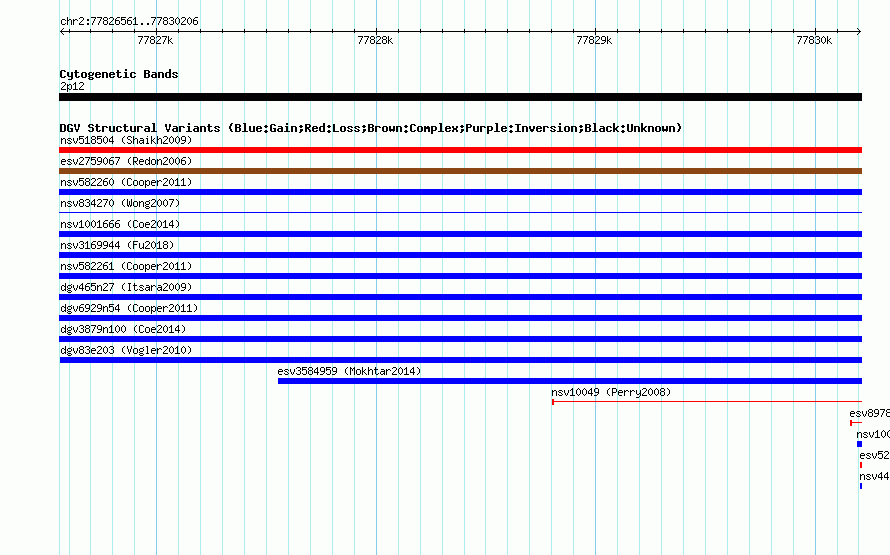Click the 77827k ruler tick label
The width and height of the screenshot is (890, 555).
point(155,40)
